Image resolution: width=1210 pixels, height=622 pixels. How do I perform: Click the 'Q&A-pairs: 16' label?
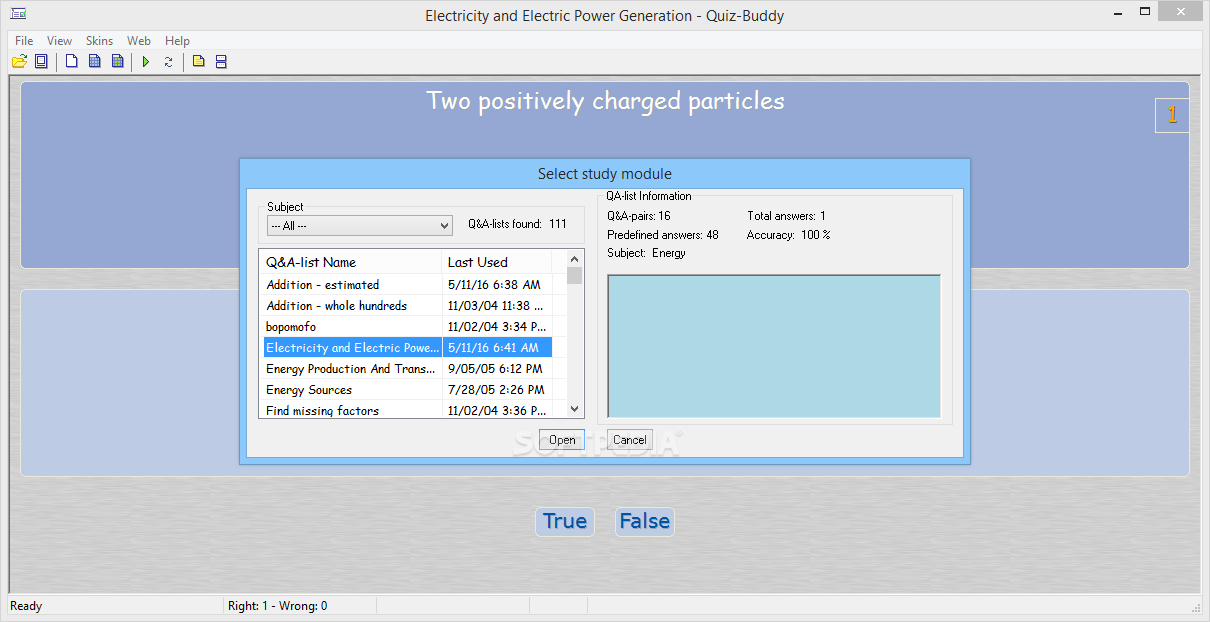(x=639, y=216)
